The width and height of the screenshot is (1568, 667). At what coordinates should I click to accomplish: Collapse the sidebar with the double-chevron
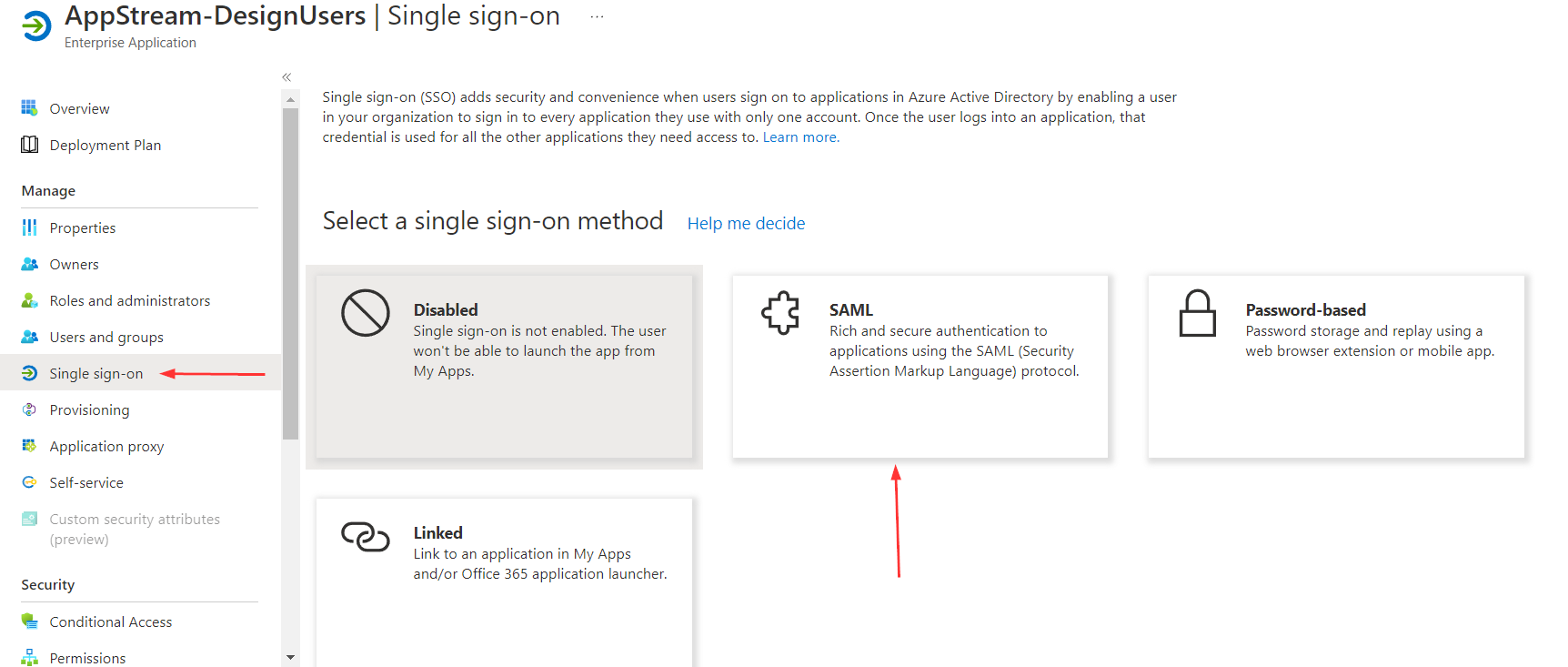(286, 77)
